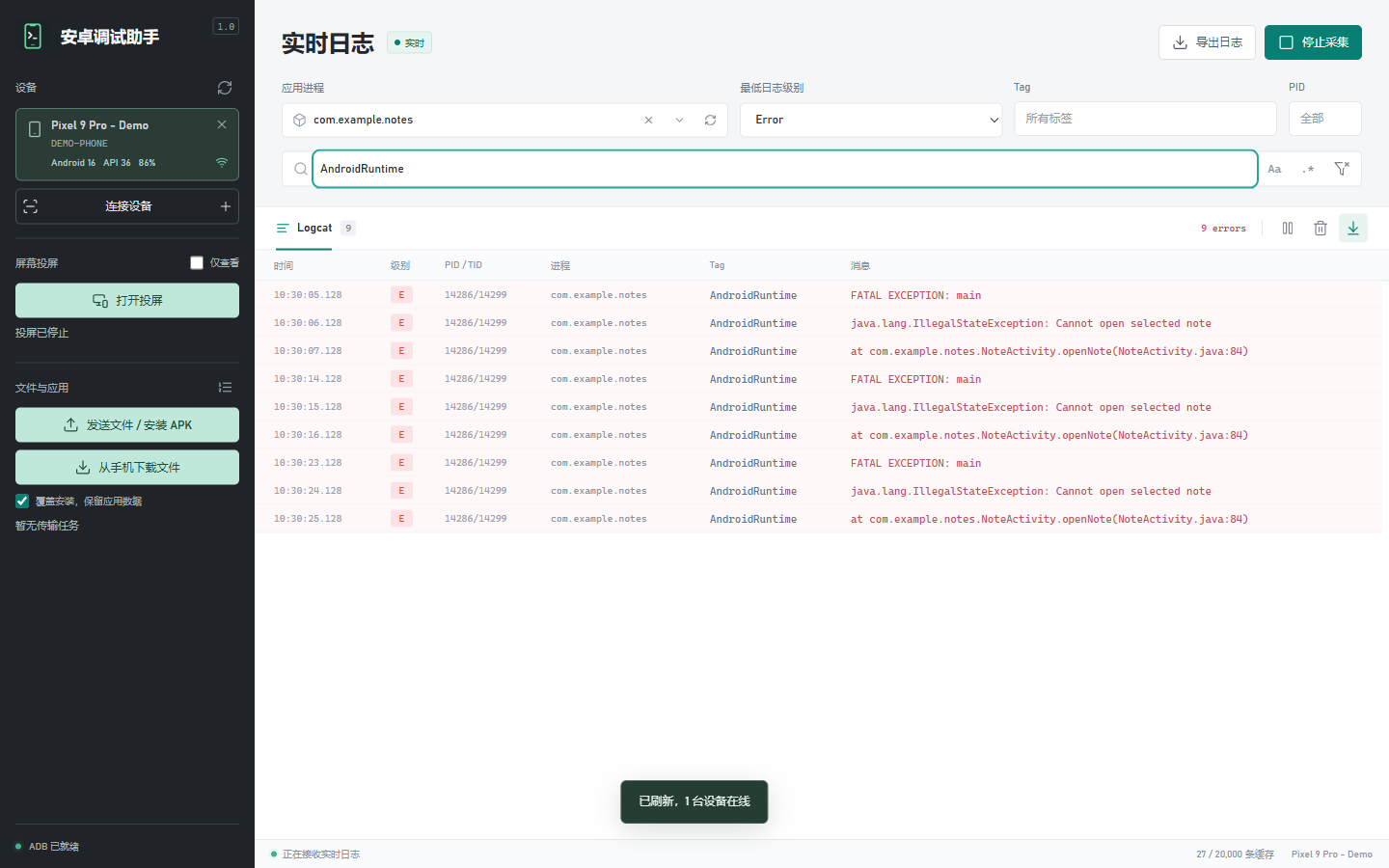Click the Wi-Fi icon on the device card
This screenshot has height=868, width=1389.
222,163
